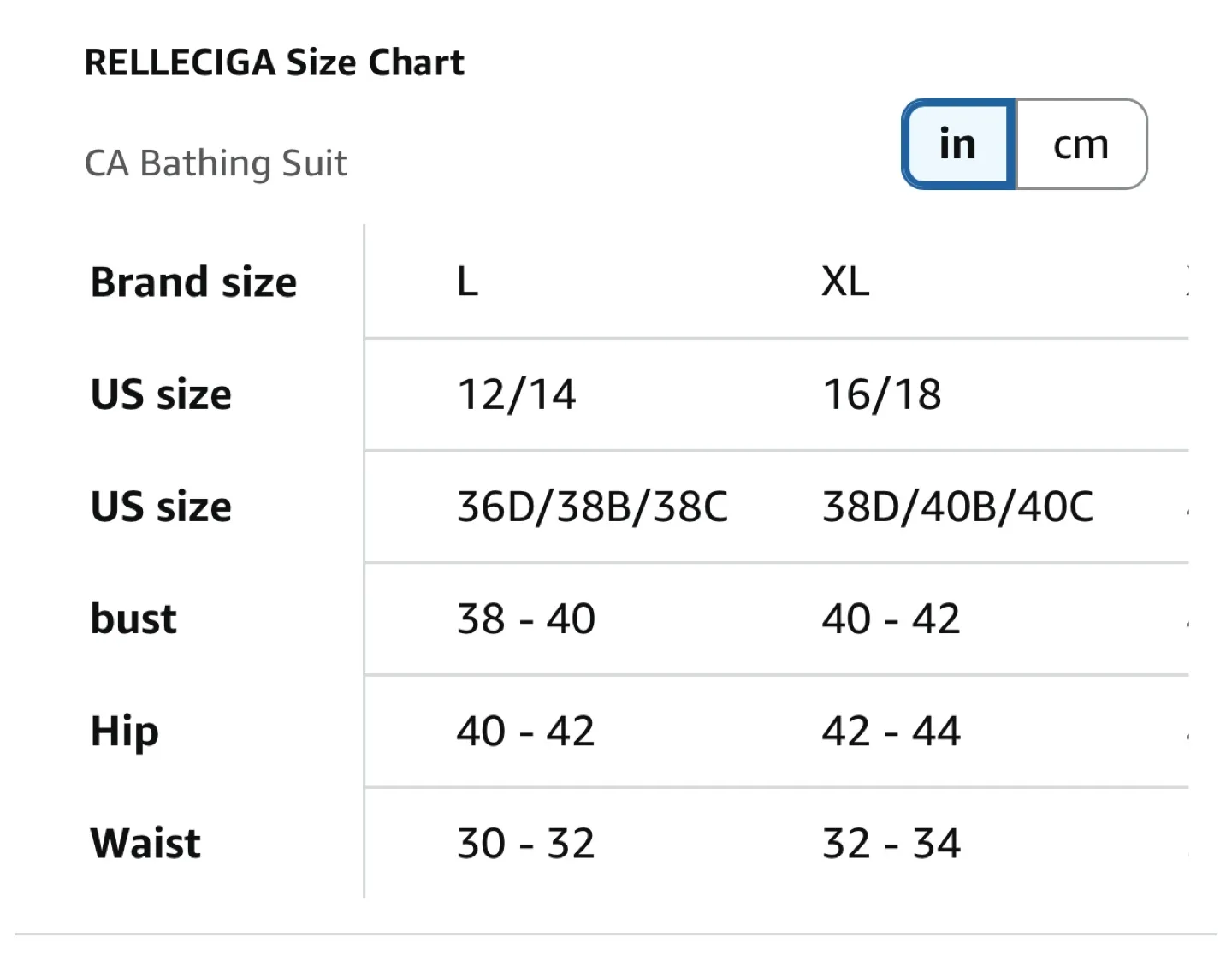Image resolution: width=1232 pixels, height=972 pixels.
Task: Select the bust row label
Action: 132,619
